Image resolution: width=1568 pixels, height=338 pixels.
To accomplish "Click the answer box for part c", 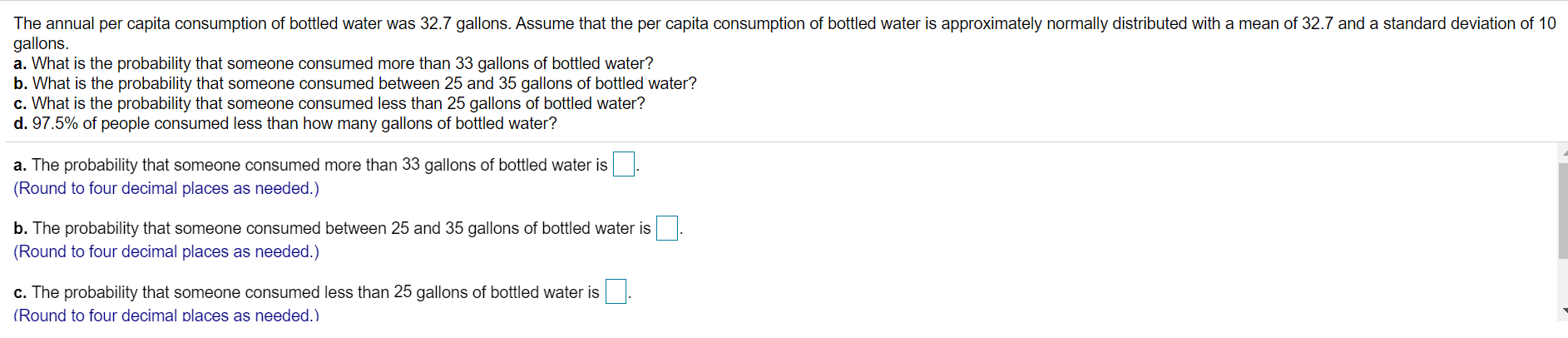I will click(616, 292).
